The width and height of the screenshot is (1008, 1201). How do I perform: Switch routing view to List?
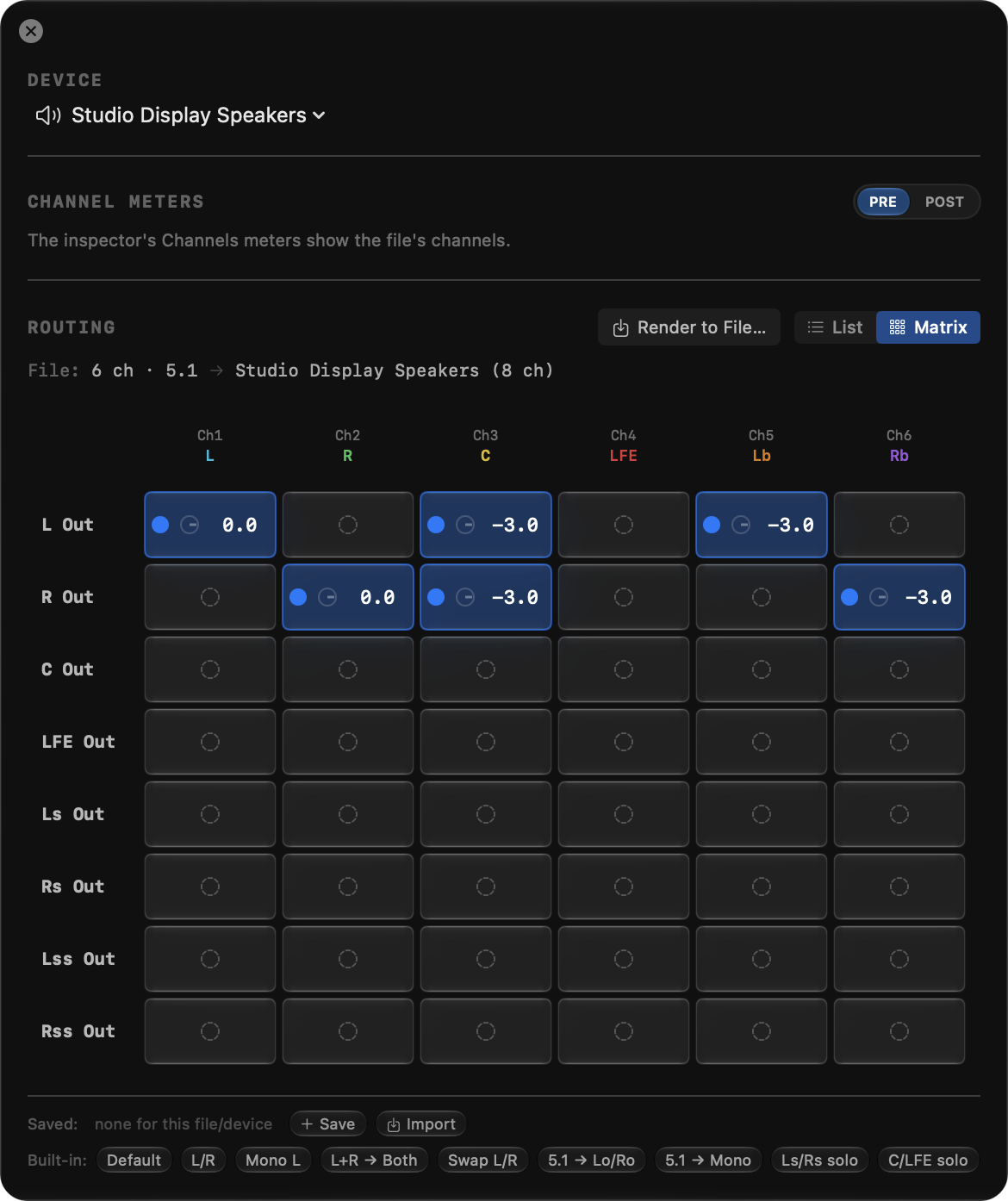[x=835, y=327]
